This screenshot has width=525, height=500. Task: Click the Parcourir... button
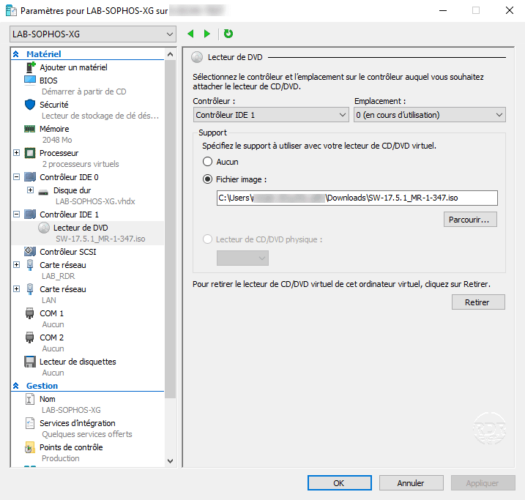(470, 220)
